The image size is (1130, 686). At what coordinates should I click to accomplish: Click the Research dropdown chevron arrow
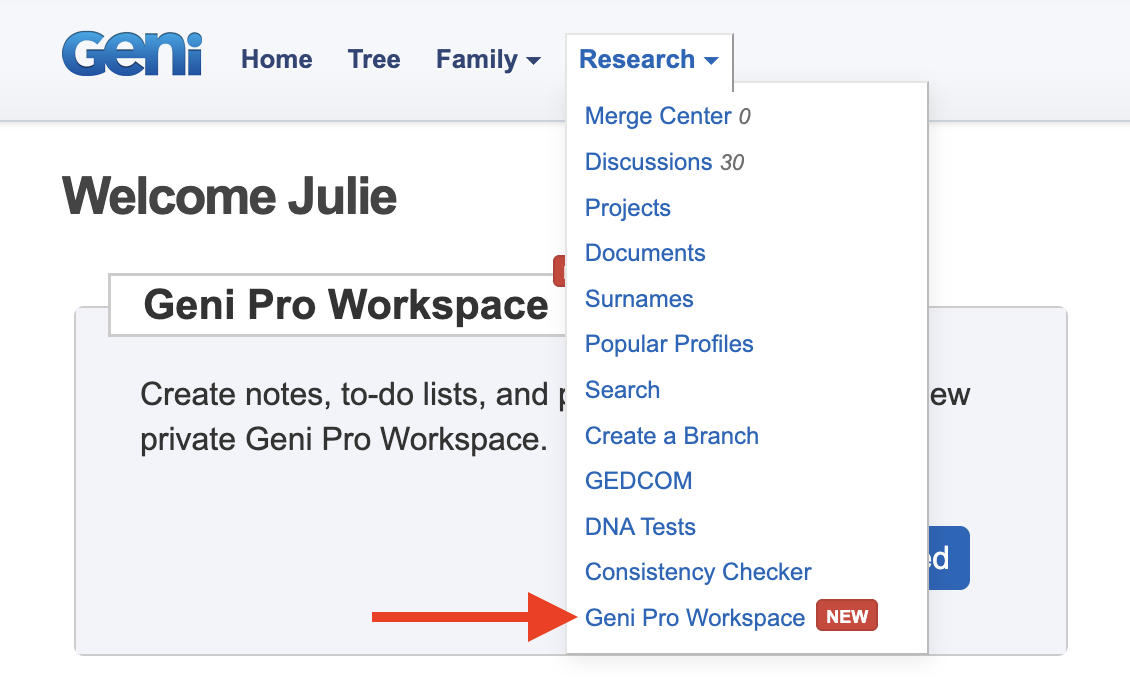tap(713, 62)
